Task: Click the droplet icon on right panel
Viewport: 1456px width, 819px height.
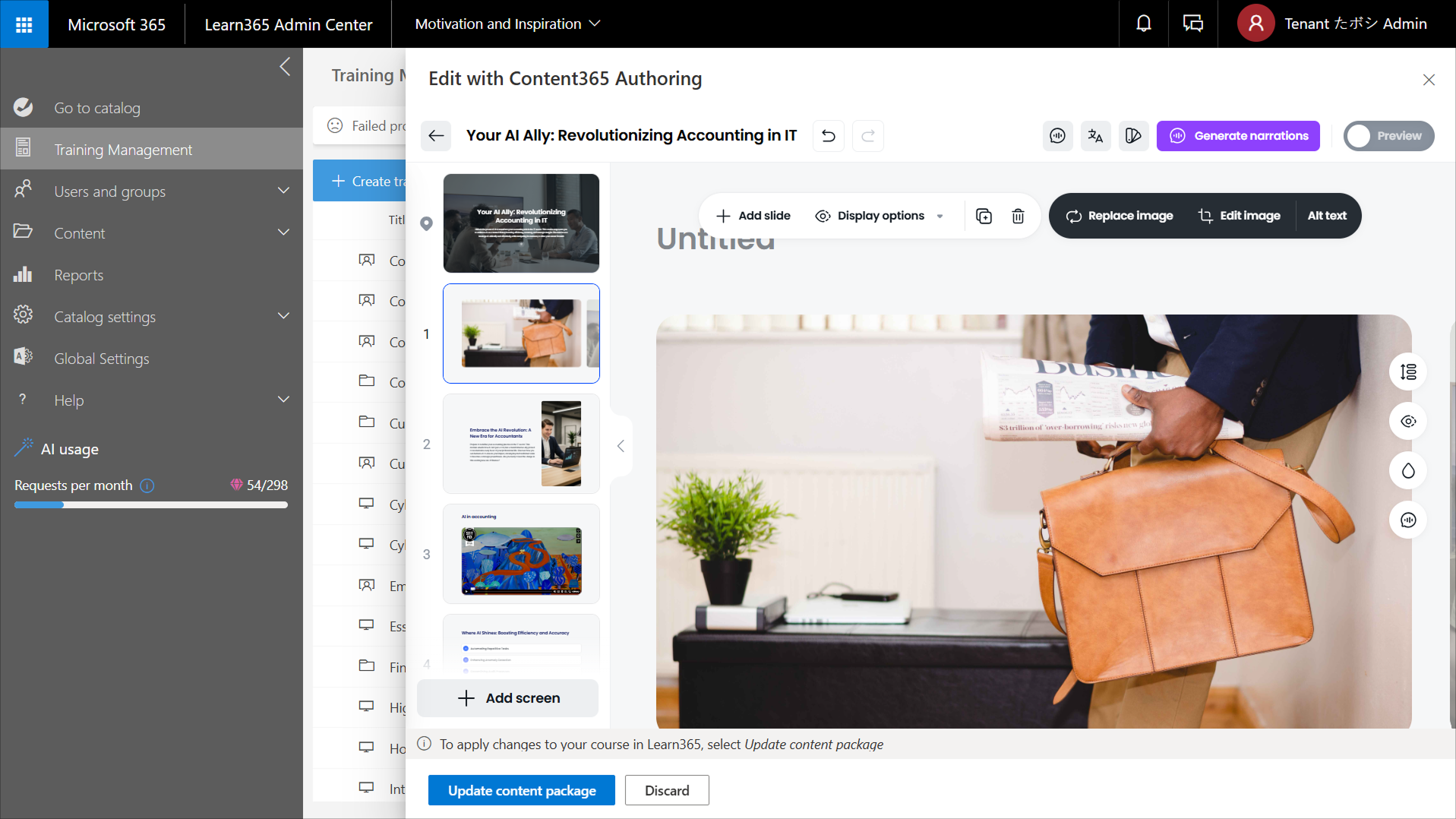Action: coord(1407,471)
